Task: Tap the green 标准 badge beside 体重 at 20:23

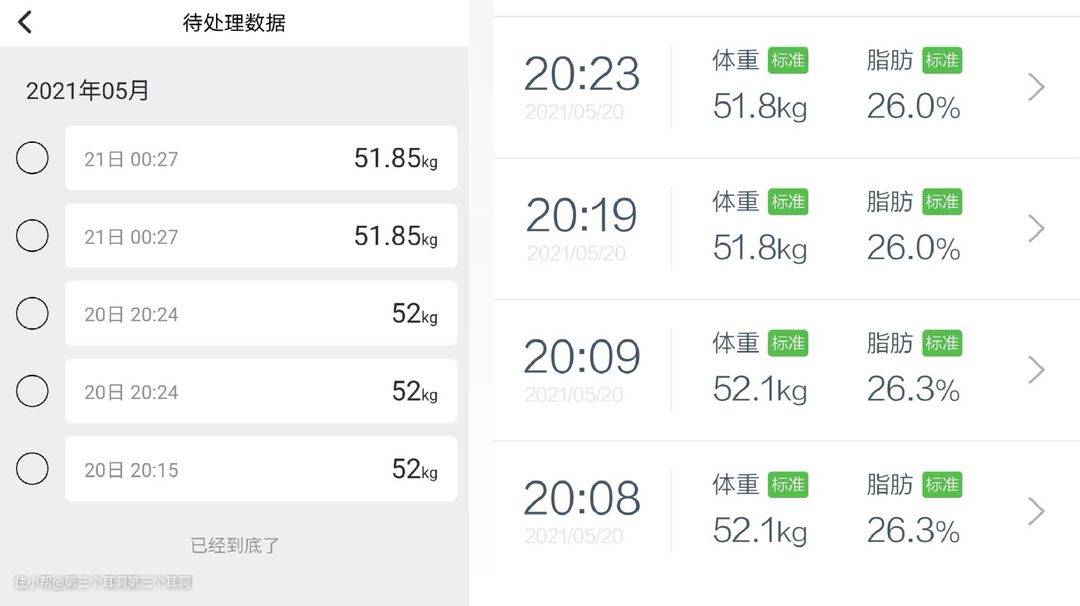Action: (x=788, y=61)
